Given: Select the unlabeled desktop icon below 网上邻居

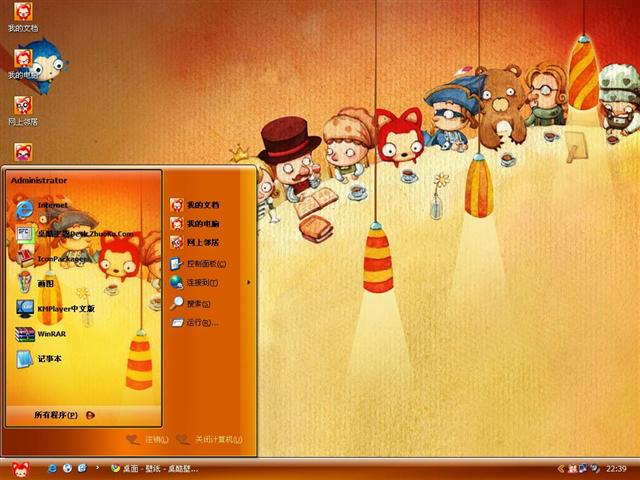Looking at the screenshot, I should (23, 152).
